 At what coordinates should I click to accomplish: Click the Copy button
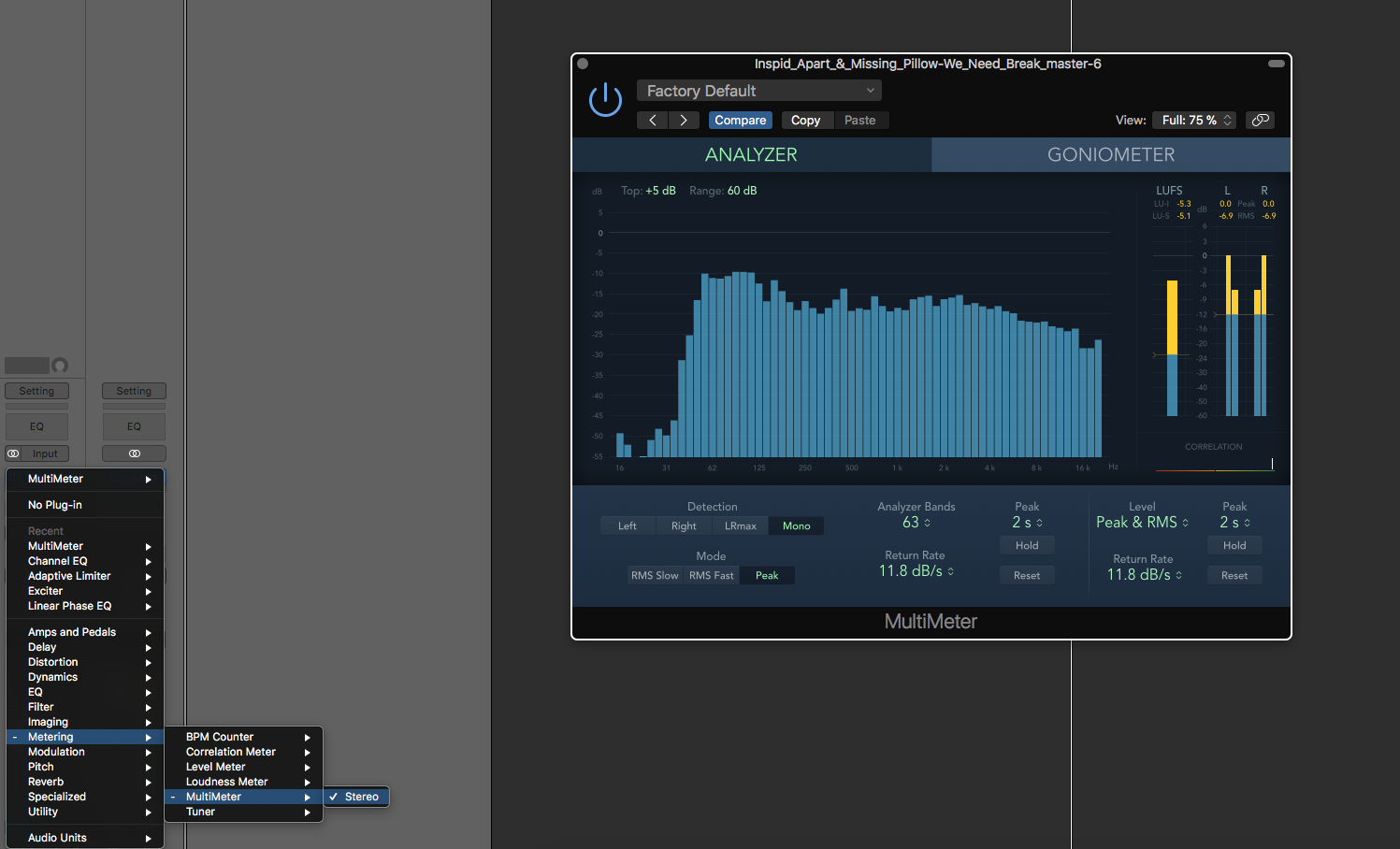tap(805, 120)
